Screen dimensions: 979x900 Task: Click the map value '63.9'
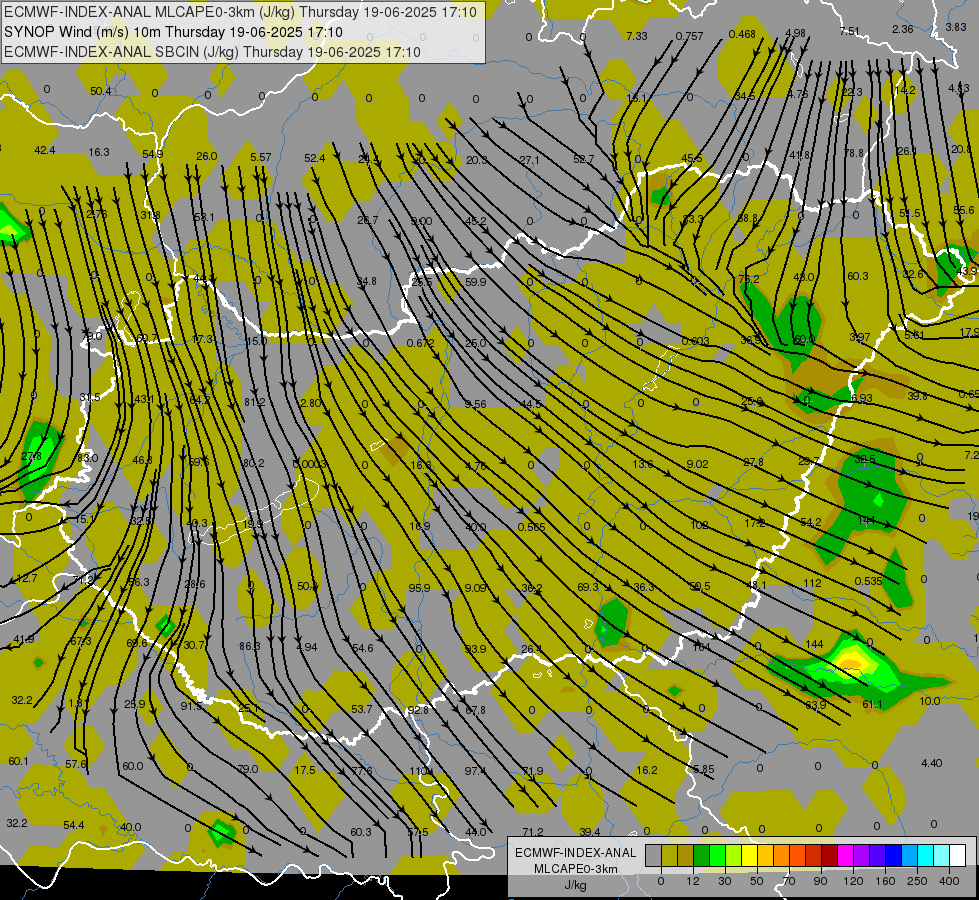pyautogui.click(x=816, y=705)
